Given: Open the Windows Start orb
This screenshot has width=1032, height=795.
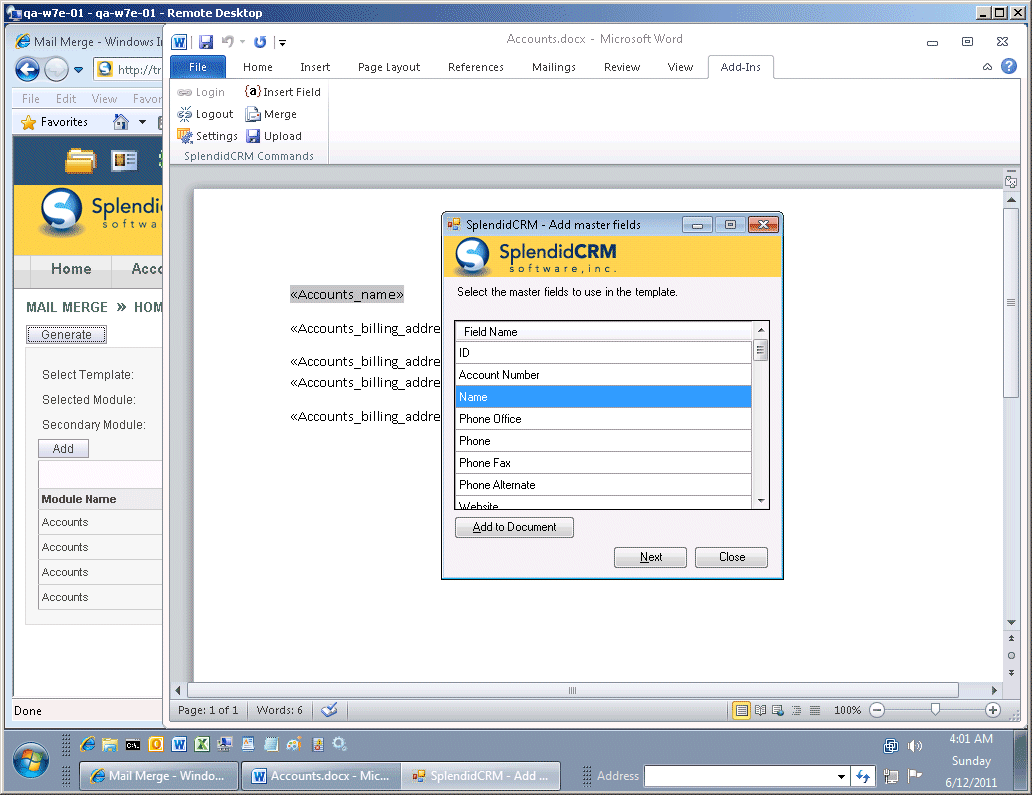Looking at the screenshot, I should (30, 761).
